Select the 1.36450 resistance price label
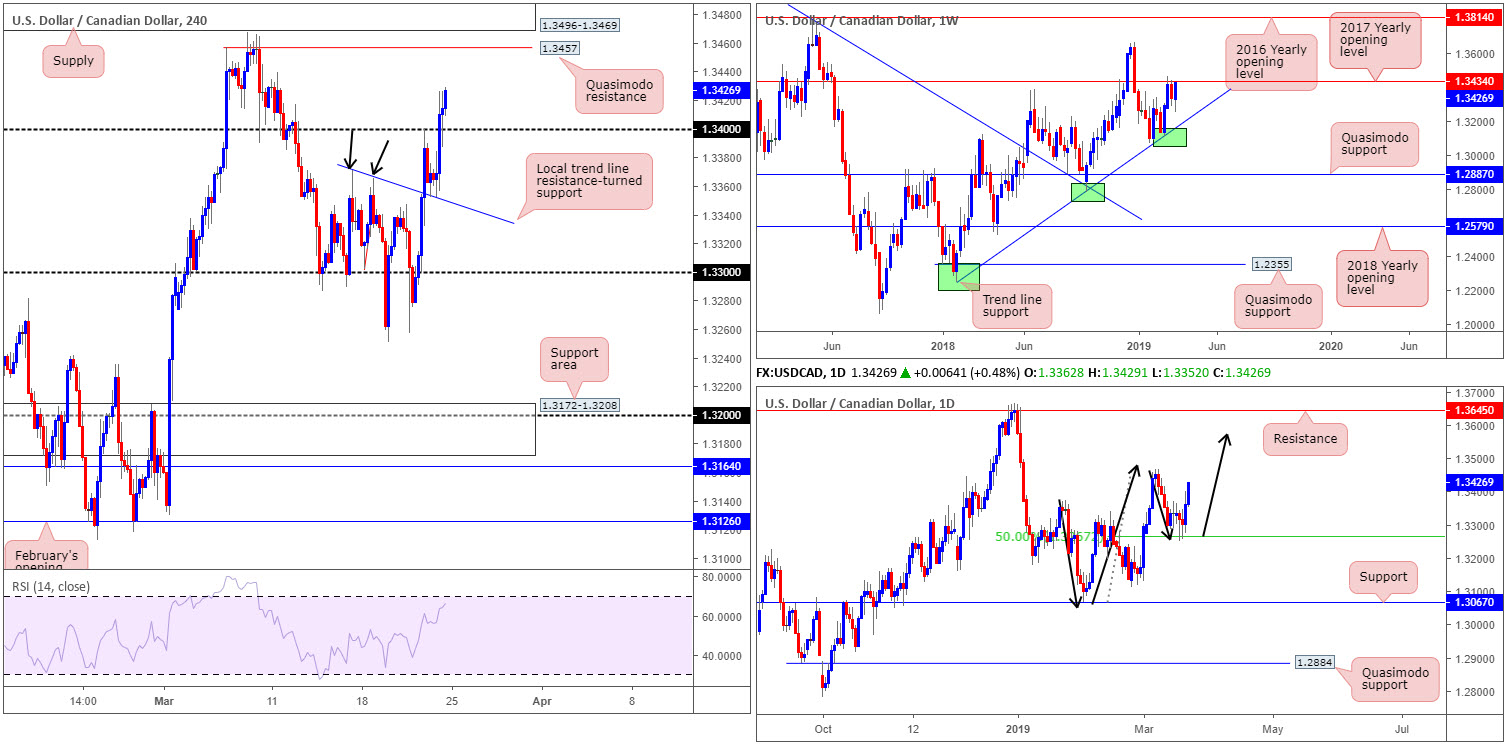1507x745 pixels. (x=1476, y=410)
